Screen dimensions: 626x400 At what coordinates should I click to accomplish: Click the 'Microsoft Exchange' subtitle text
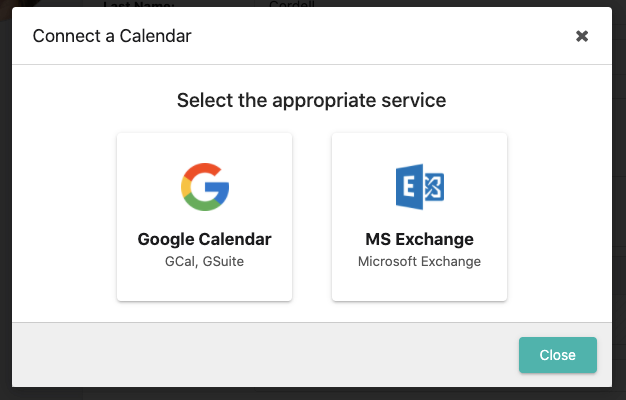pyautogui.click(x=419, y=261)
